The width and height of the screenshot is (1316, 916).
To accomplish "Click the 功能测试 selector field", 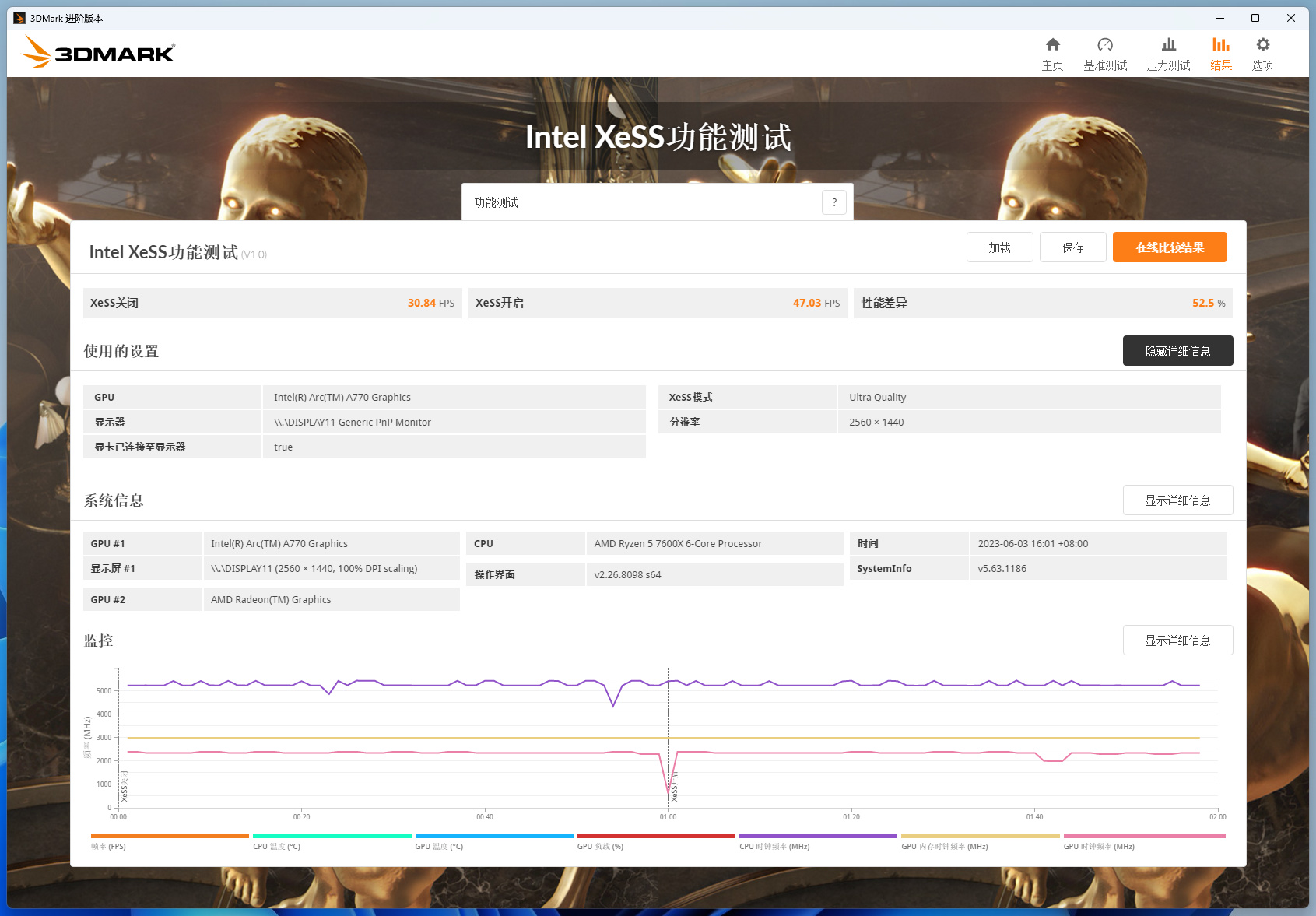I will (x=657, y=202).
